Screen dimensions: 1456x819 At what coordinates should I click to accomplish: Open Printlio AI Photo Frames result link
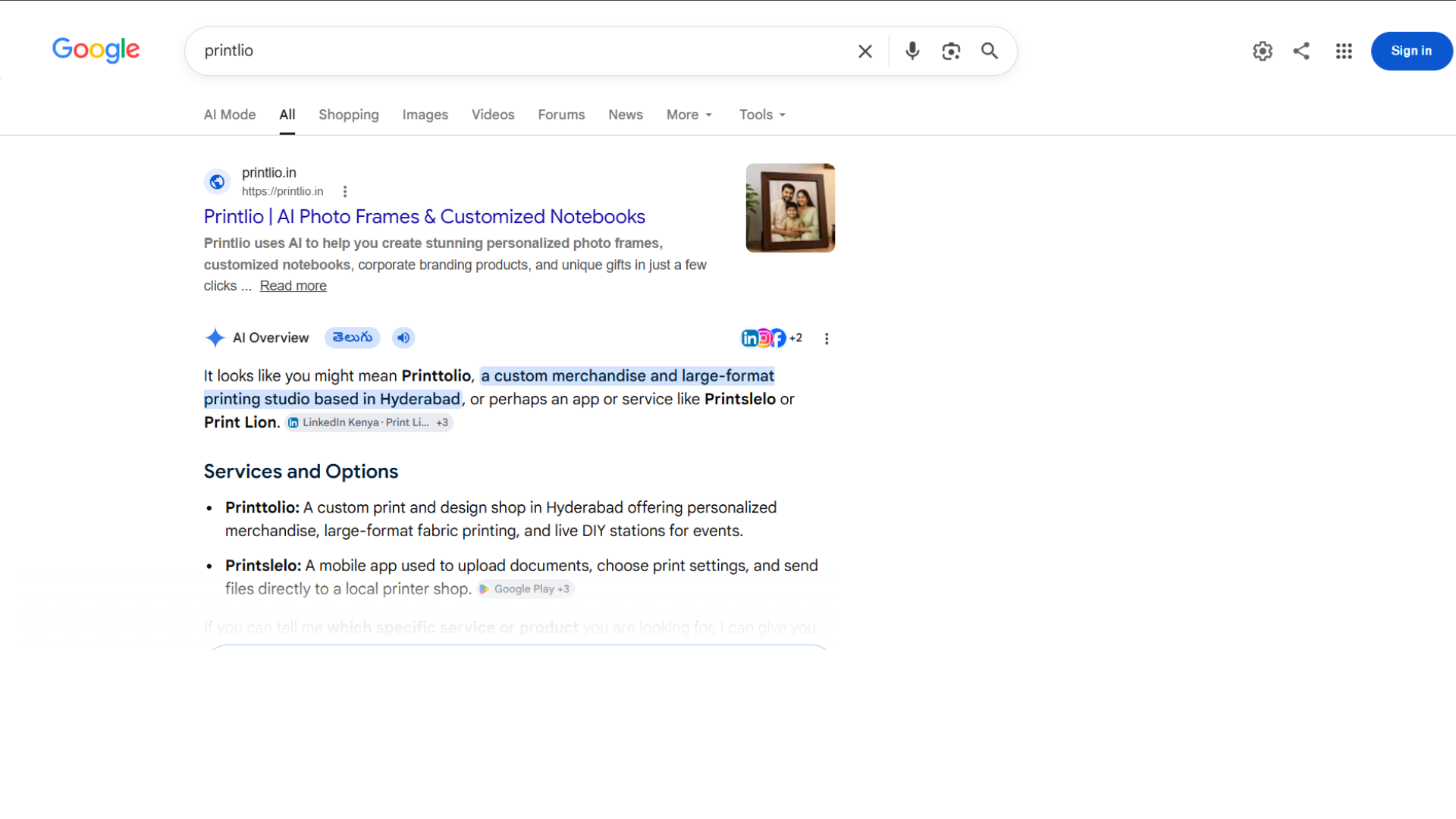tap(425, 217)
